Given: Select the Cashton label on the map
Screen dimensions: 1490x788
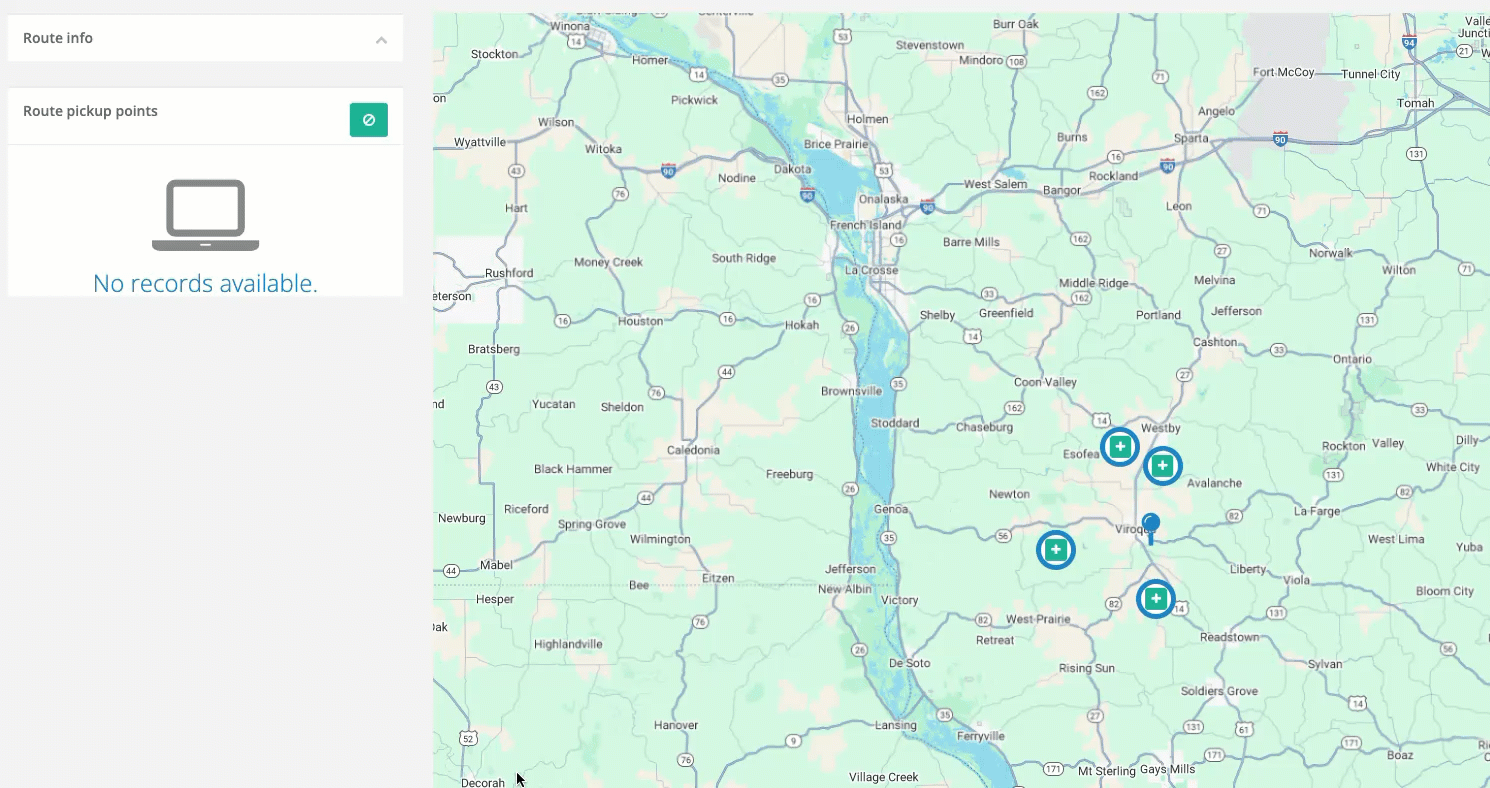Looking at the screenshot, I should tap(1216, 341).
